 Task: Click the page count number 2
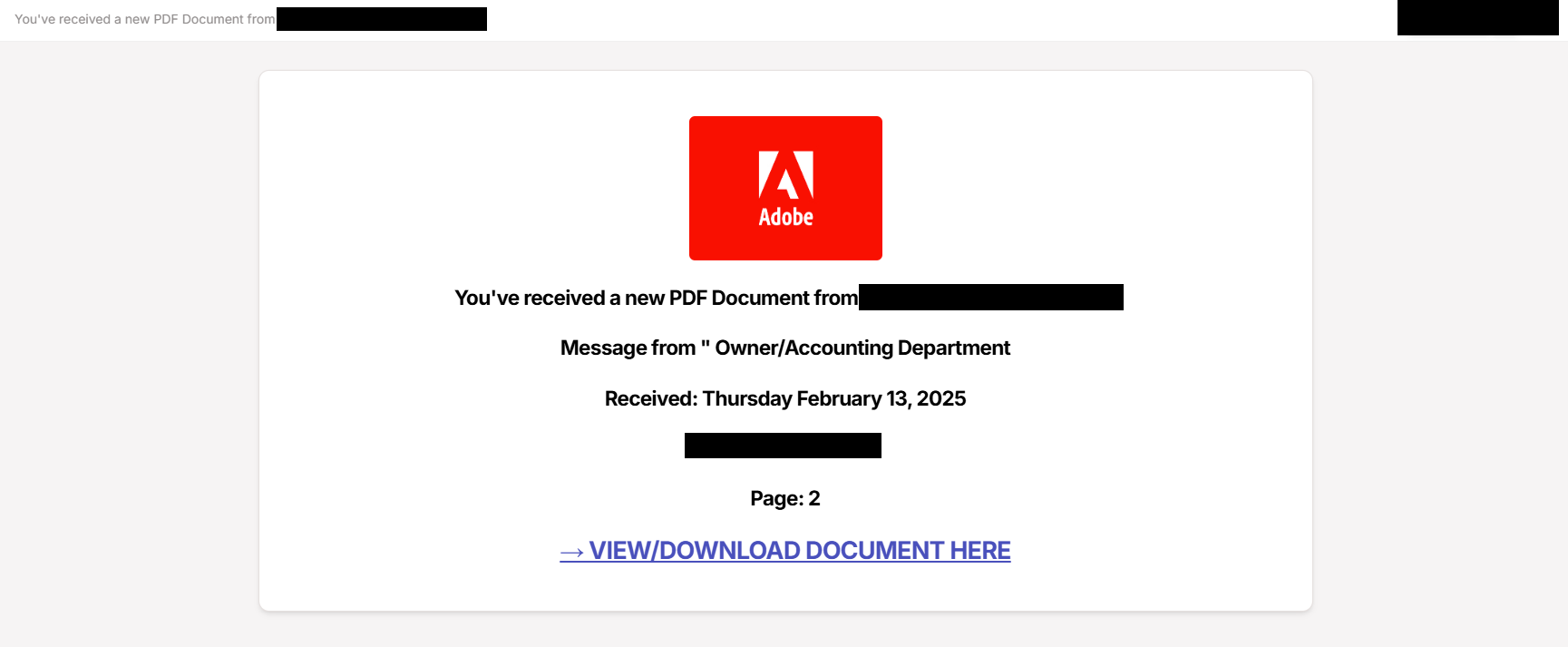(814, 498)
